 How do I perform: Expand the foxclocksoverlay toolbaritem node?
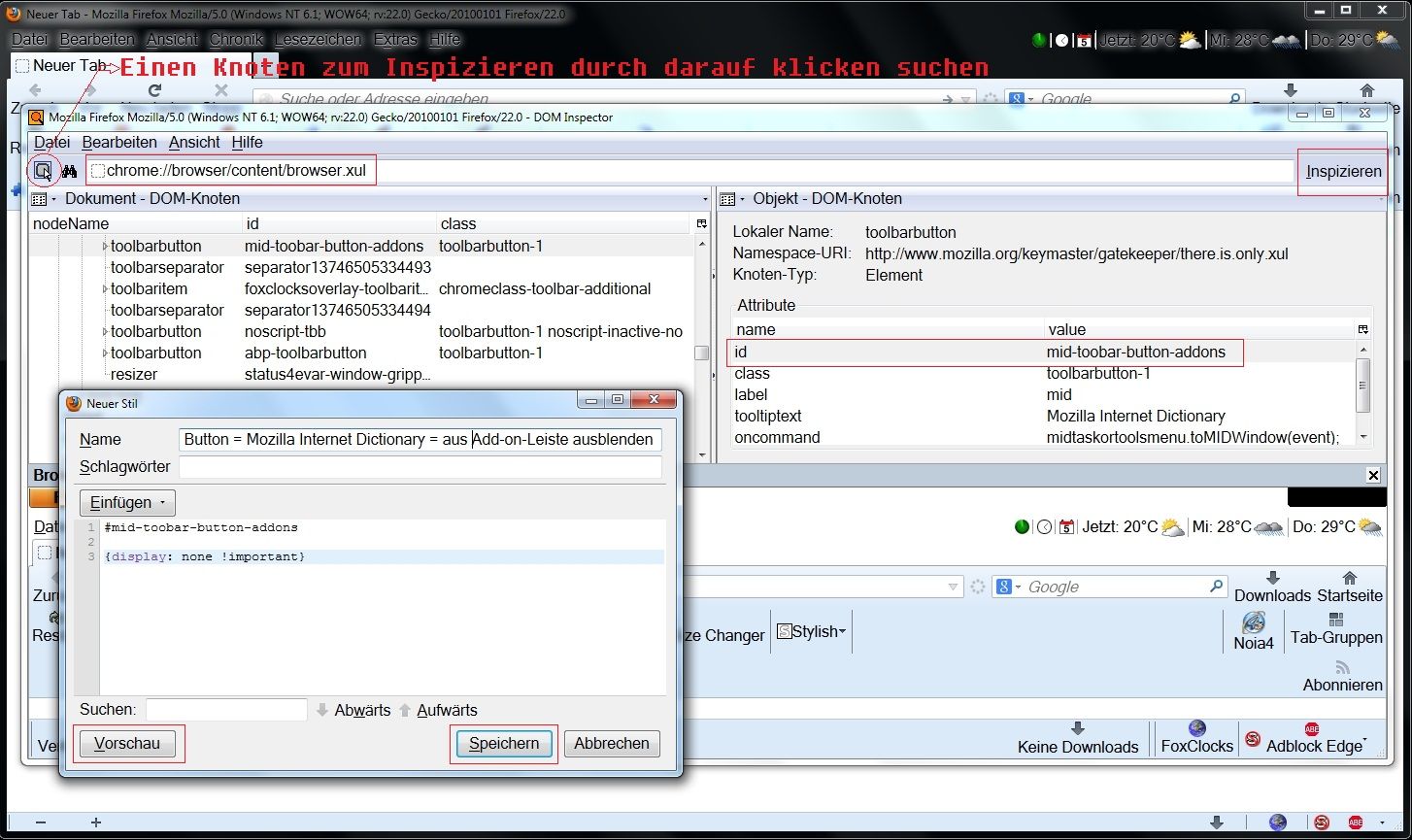coord(105,289)
